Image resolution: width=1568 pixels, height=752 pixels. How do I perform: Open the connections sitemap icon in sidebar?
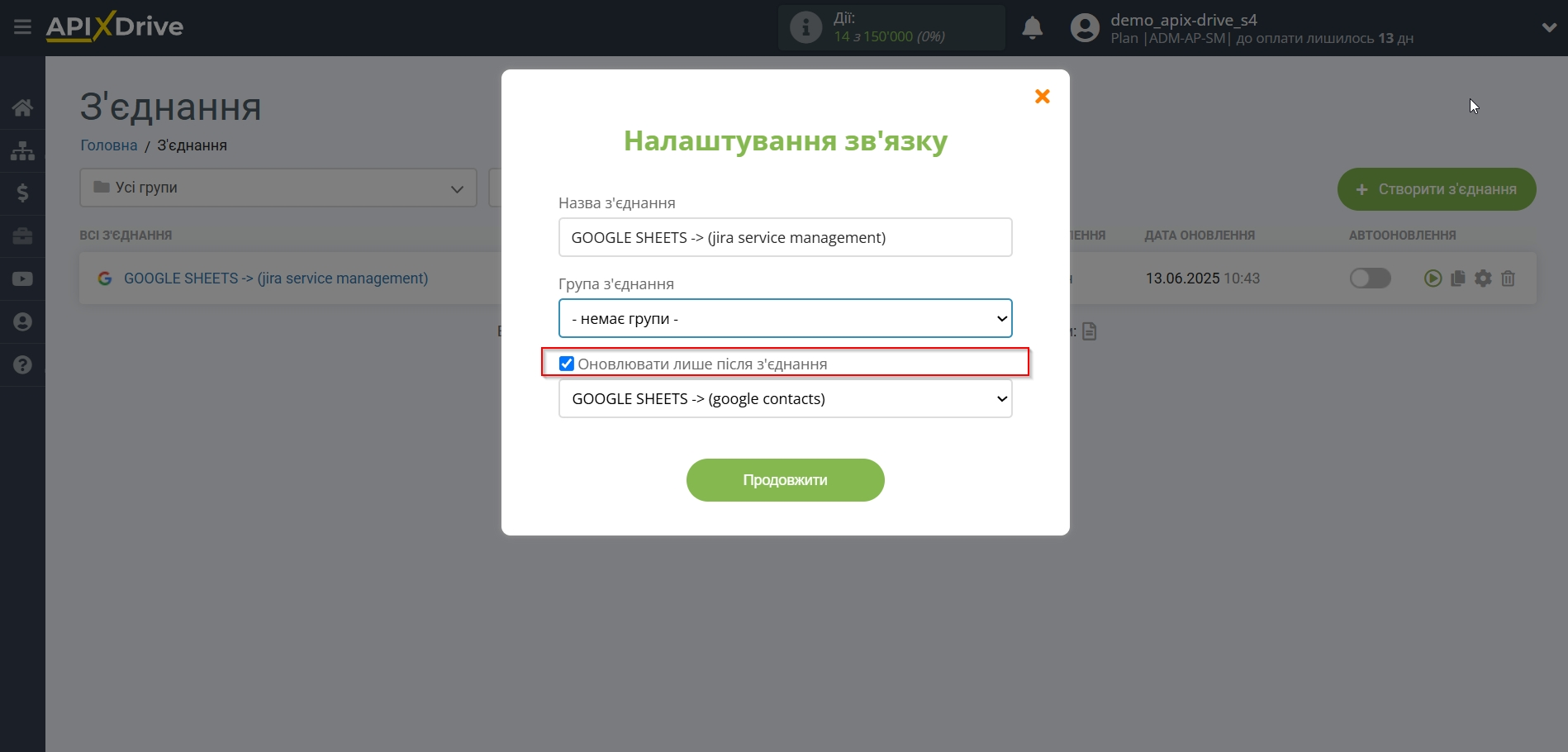[22, 150]
